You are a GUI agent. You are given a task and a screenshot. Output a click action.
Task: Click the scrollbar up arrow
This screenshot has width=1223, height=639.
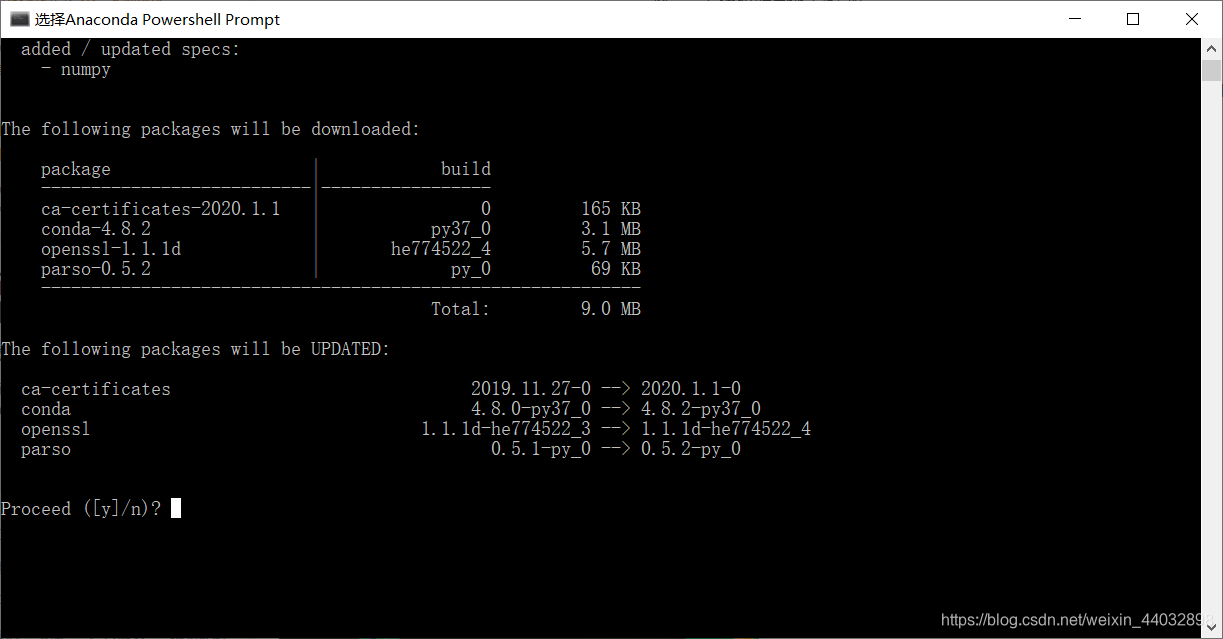(1212, 45)
